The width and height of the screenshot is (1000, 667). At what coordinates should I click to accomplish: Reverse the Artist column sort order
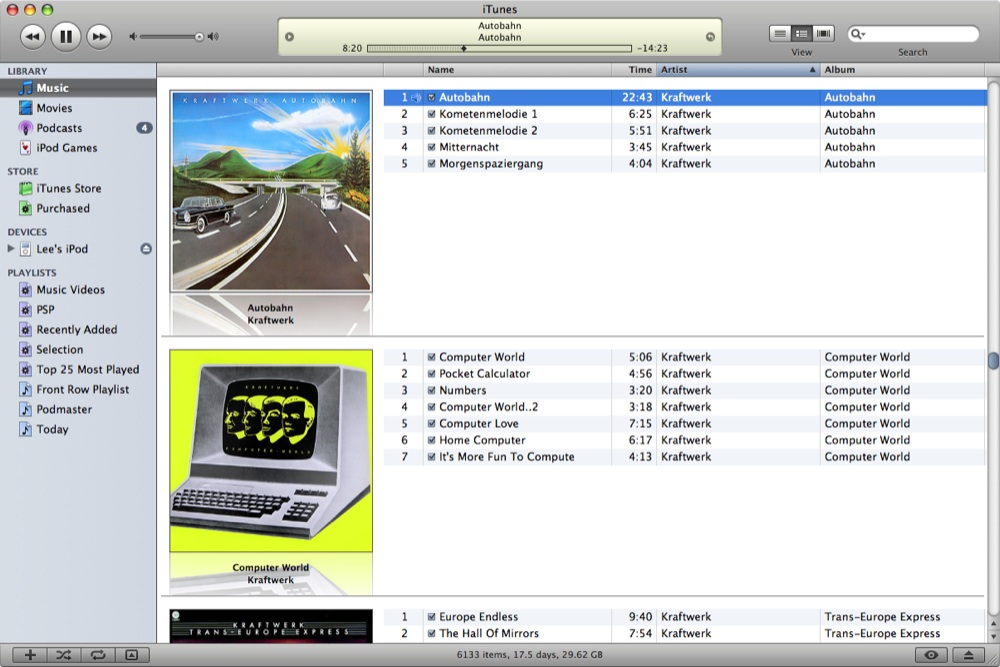click(738, 70)
